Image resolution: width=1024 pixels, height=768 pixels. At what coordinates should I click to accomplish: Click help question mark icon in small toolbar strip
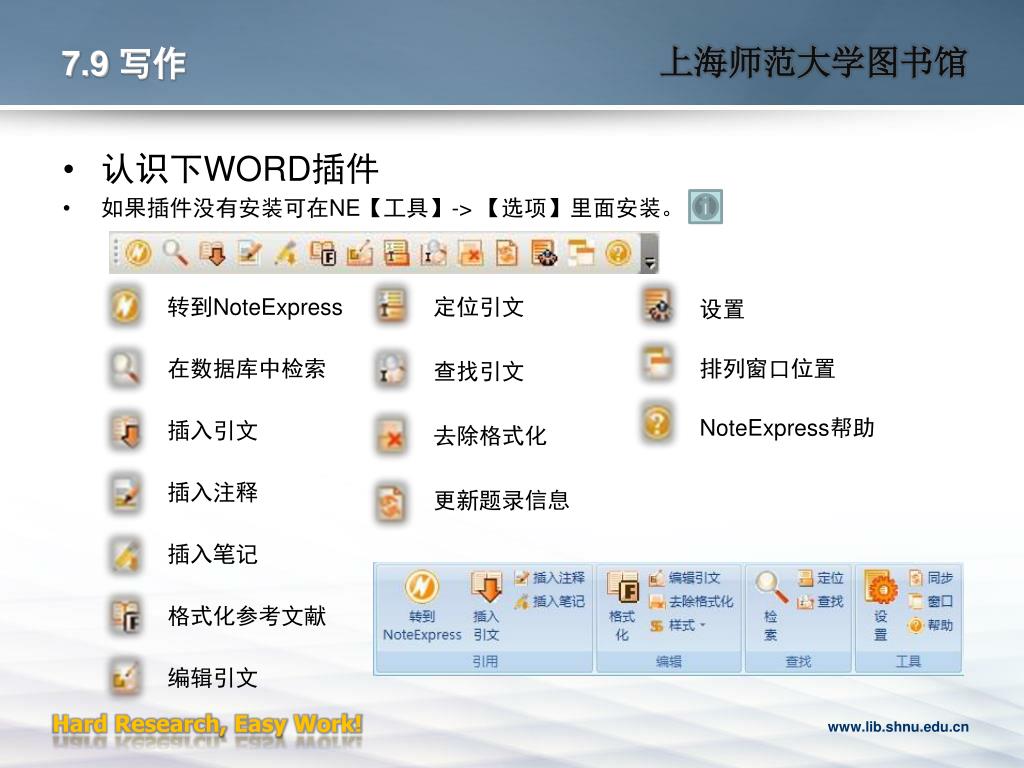[618, 253]
